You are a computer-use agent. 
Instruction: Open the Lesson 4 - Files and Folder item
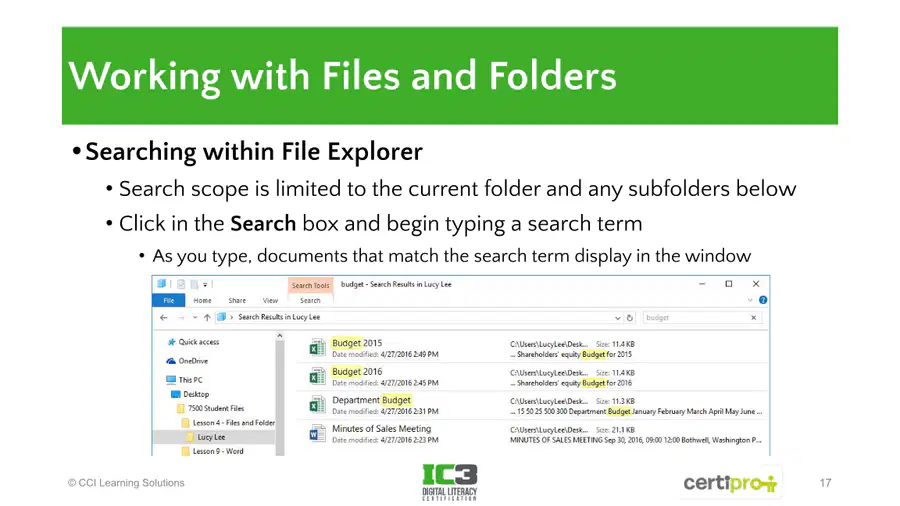pos(234,423)
